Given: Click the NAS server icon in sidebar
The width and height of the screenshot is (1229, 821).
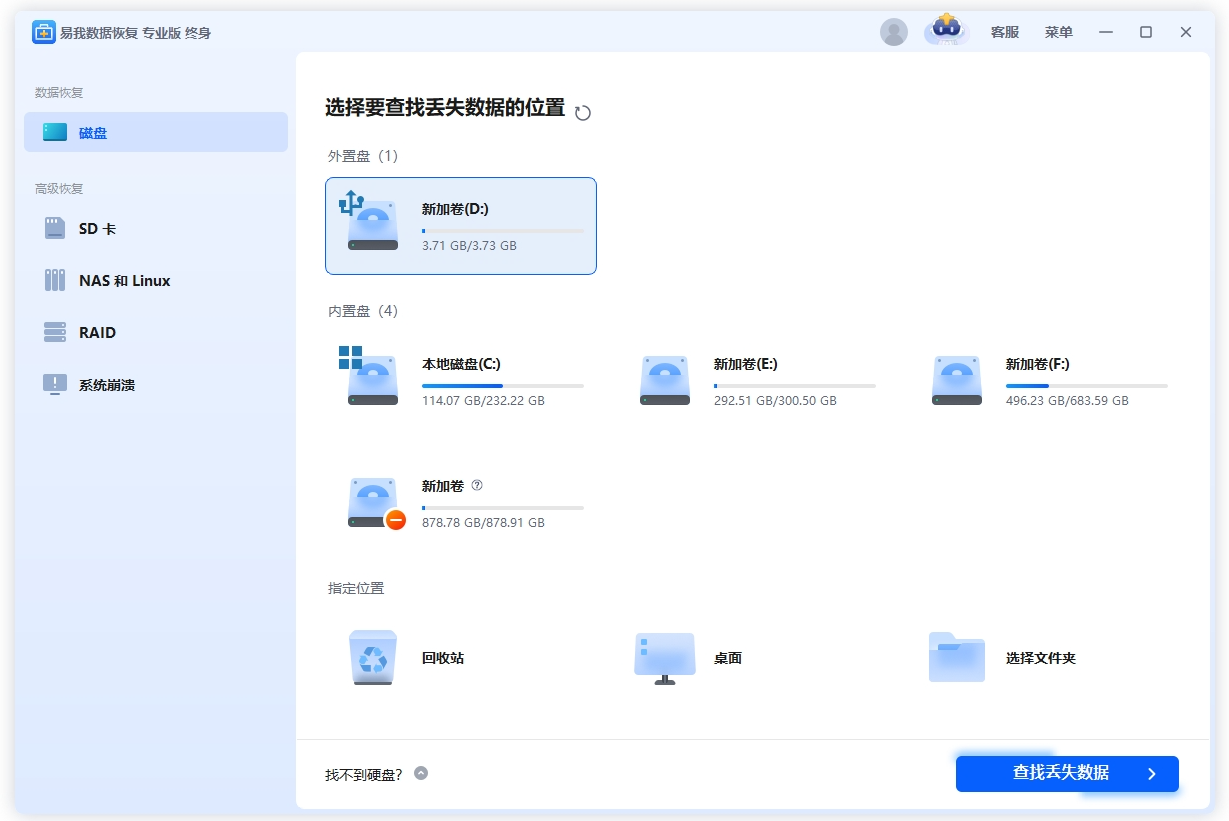Looking at the screenshot, I should (55, 280).
